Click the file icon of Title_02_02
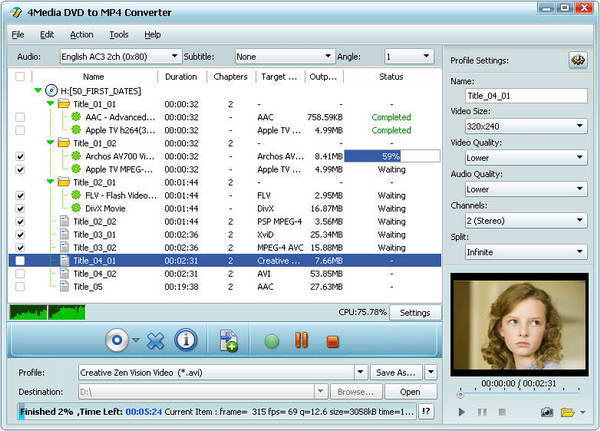This screenshot has height=431, width=600. 65,221
